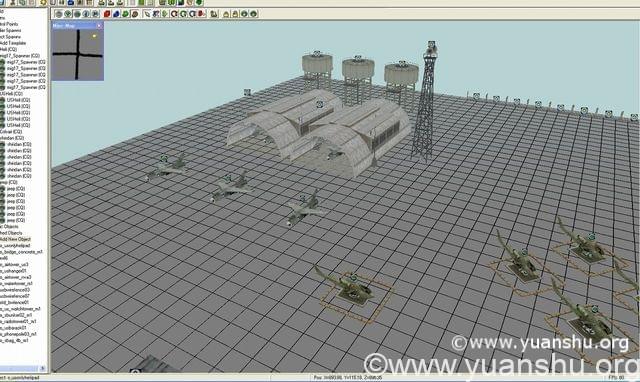
Task: Select the spawner marker atop the radio tower
Action: tap(432, 44)
